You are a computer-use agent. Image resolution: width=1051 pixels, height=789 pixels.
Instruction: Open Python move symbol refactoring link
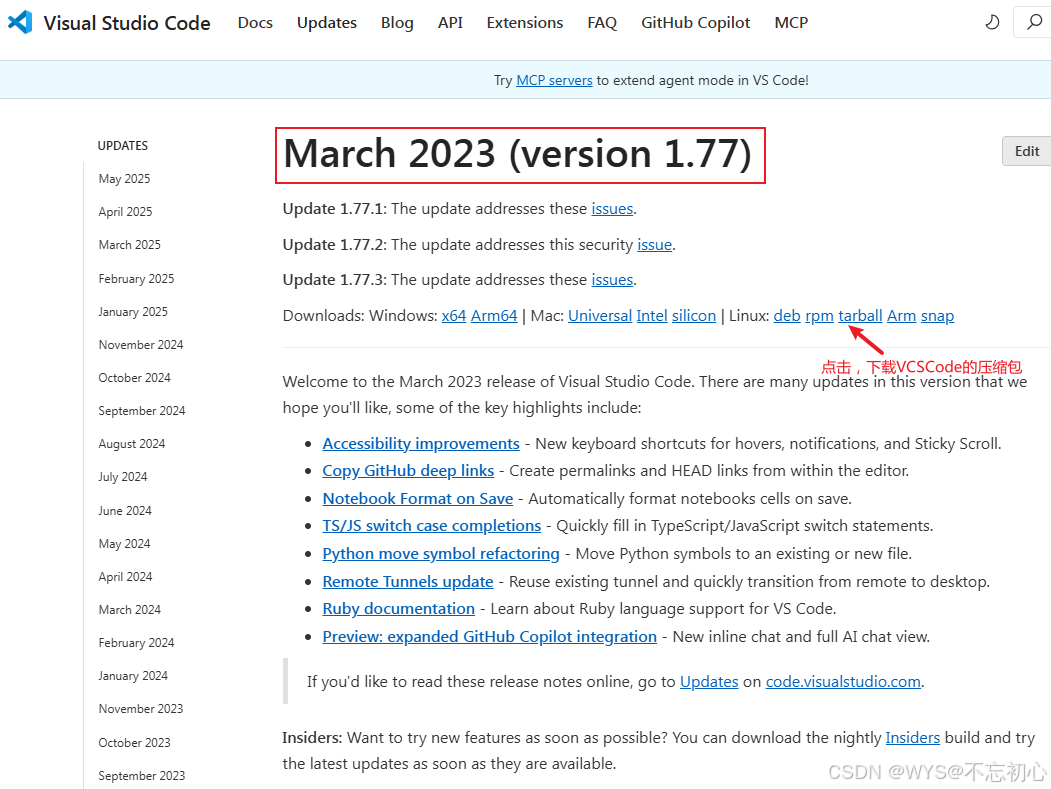(441, 554)
